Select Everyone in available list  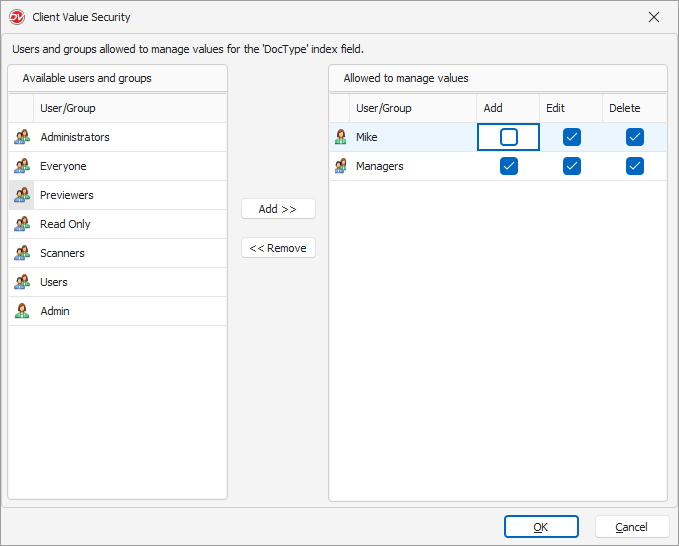(117, 166)
